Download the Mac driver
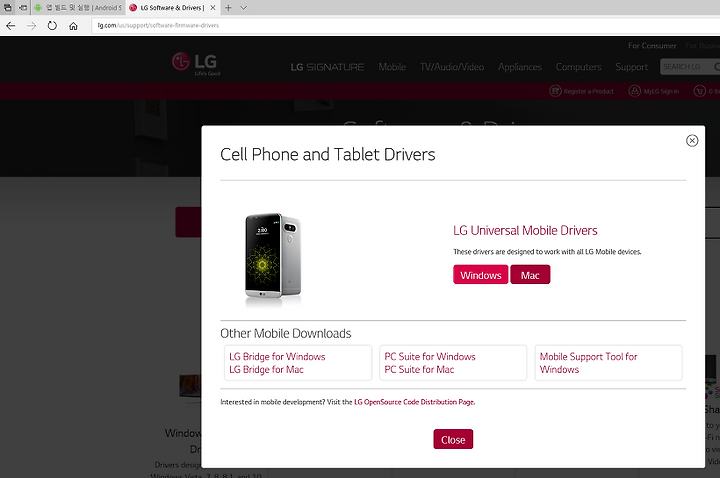Image resolution: width=720 pixels, height=478 pixels. click(530, 275)
